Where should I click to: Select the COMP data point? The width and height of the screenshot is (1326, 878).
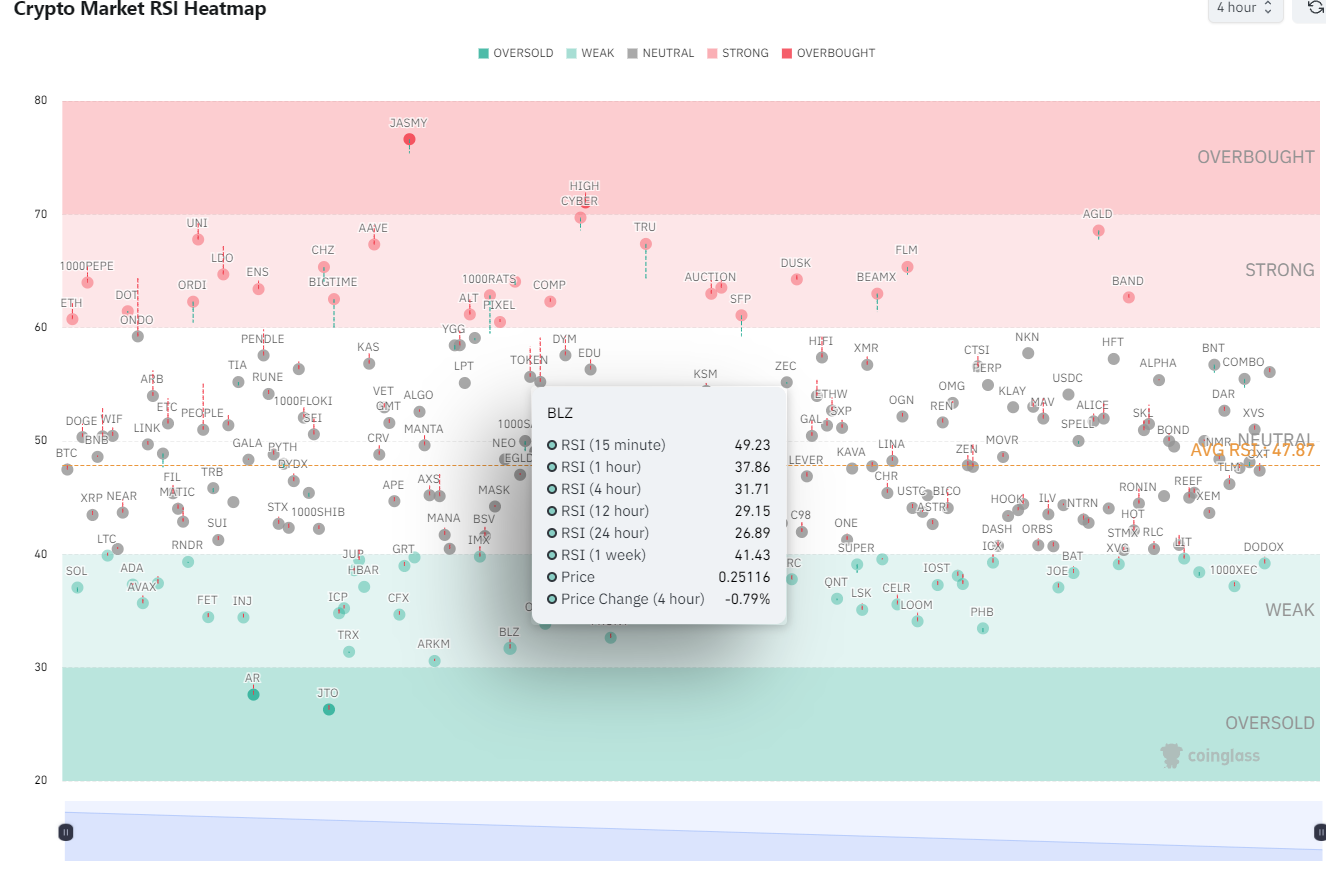coord(550,301)
